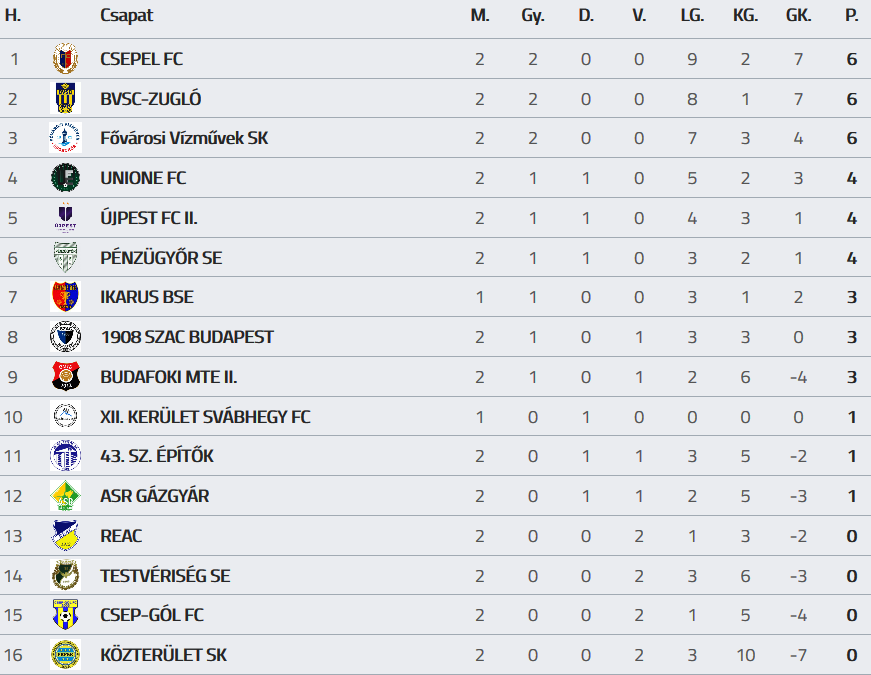Screen dimensions: 871x675
Task: Open the PÉNZÜGYŐR SE team page
Action: click(x=161, y=258)
